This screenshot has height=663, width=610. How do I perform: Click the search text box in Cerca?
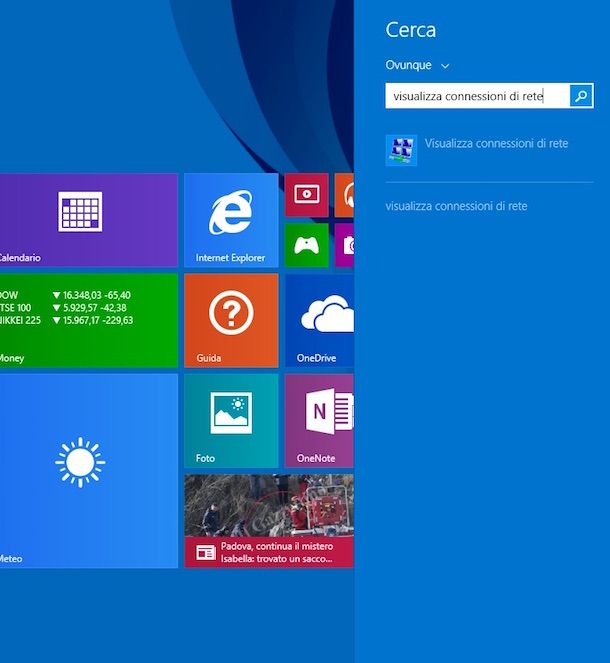[478, 96]
